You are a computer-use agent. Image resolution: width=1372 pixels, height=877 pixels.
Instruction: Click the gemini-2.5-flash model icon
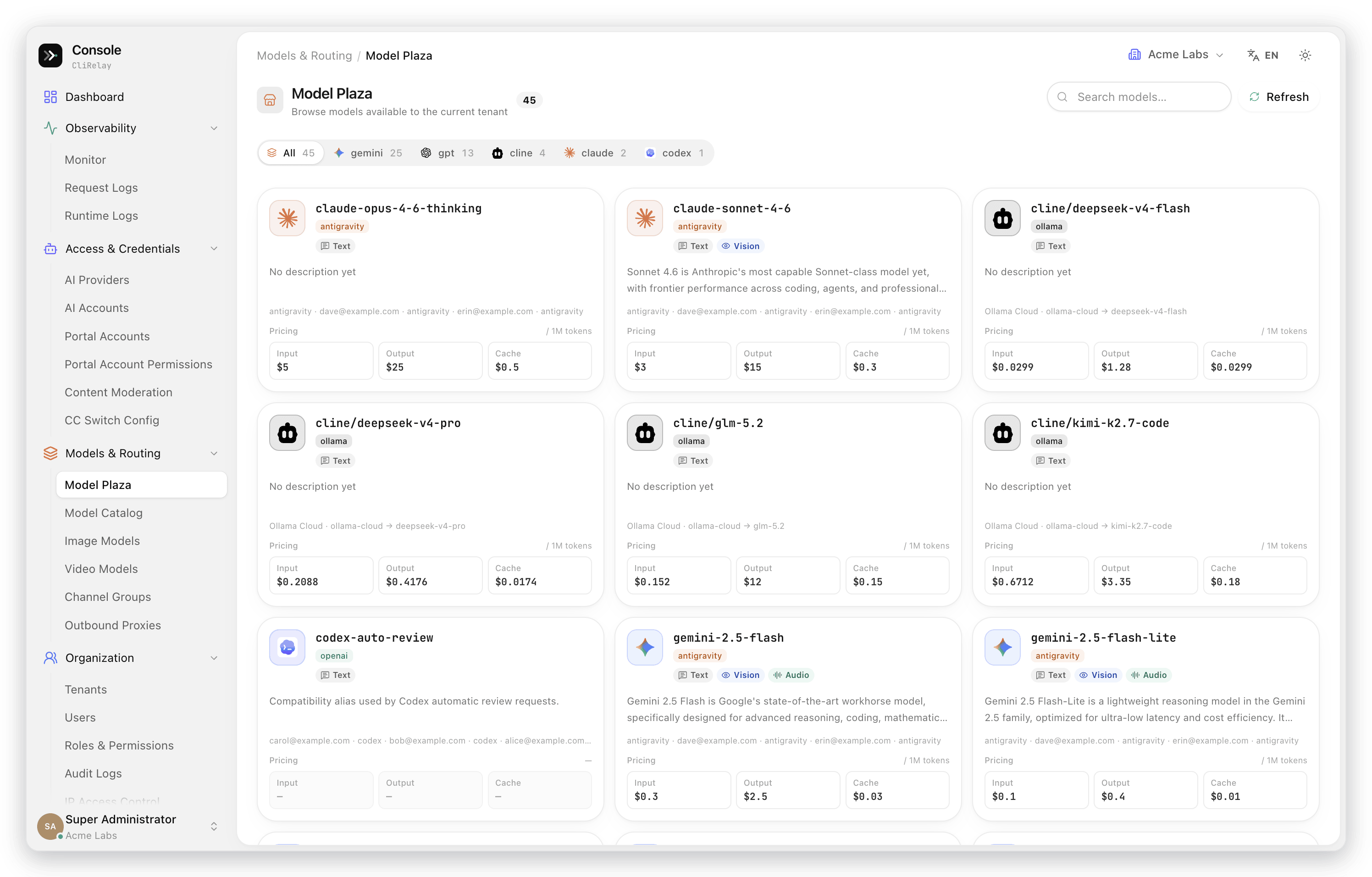pos(644,647)
